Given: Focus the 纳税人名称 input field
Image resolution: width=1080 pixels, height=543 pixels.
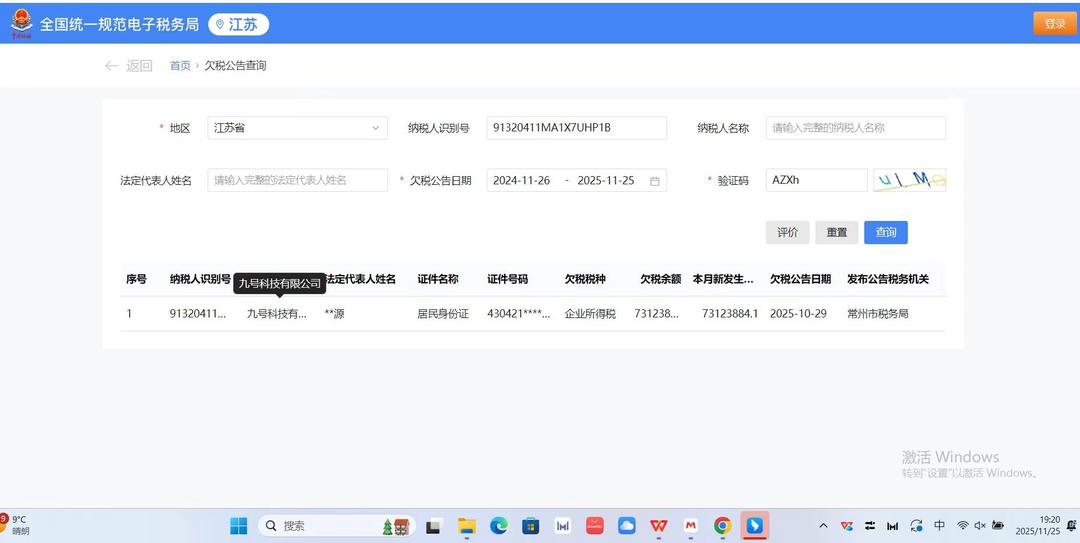Looking at the screenshot, I should (855, 128).
